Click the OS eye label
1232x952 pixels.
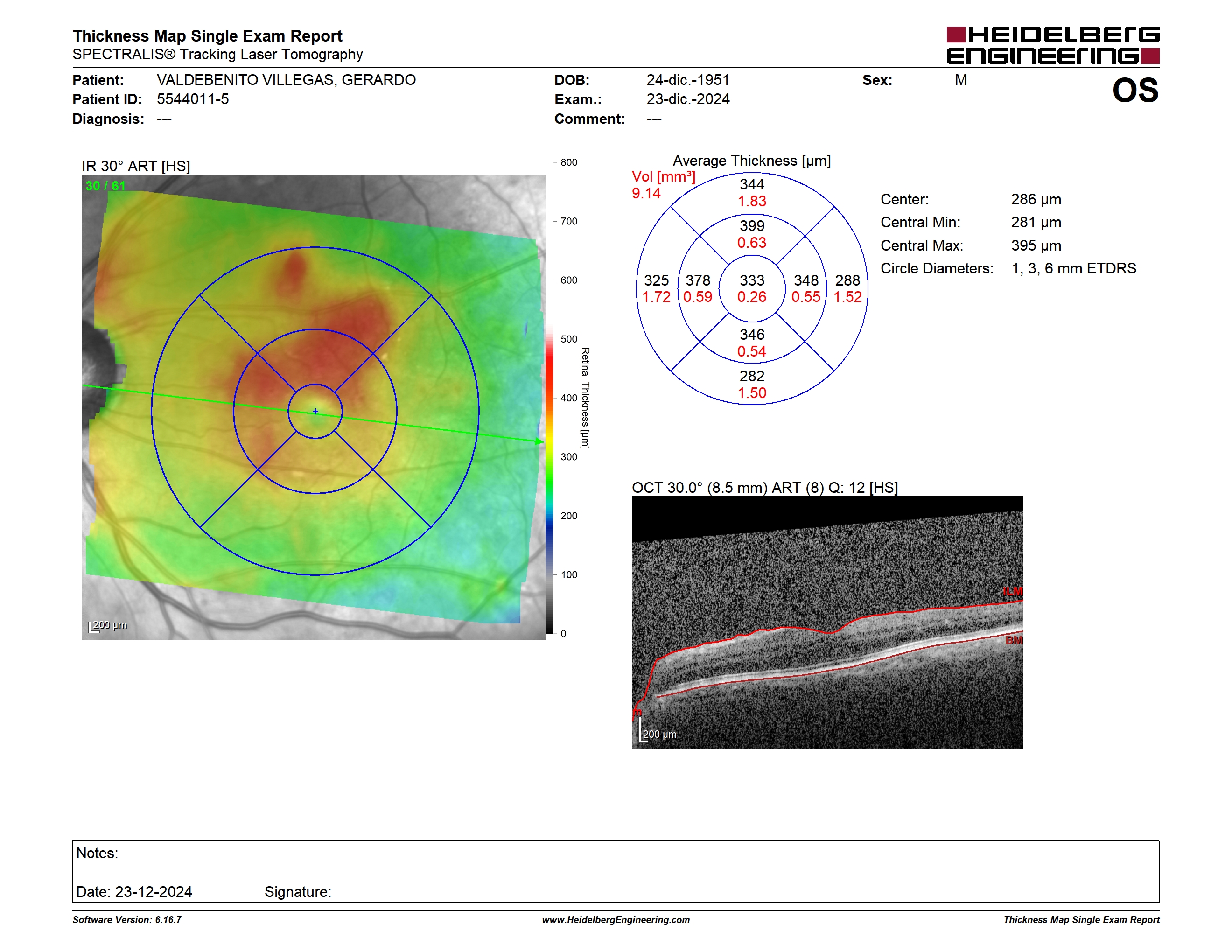[x=1135, y=91]
